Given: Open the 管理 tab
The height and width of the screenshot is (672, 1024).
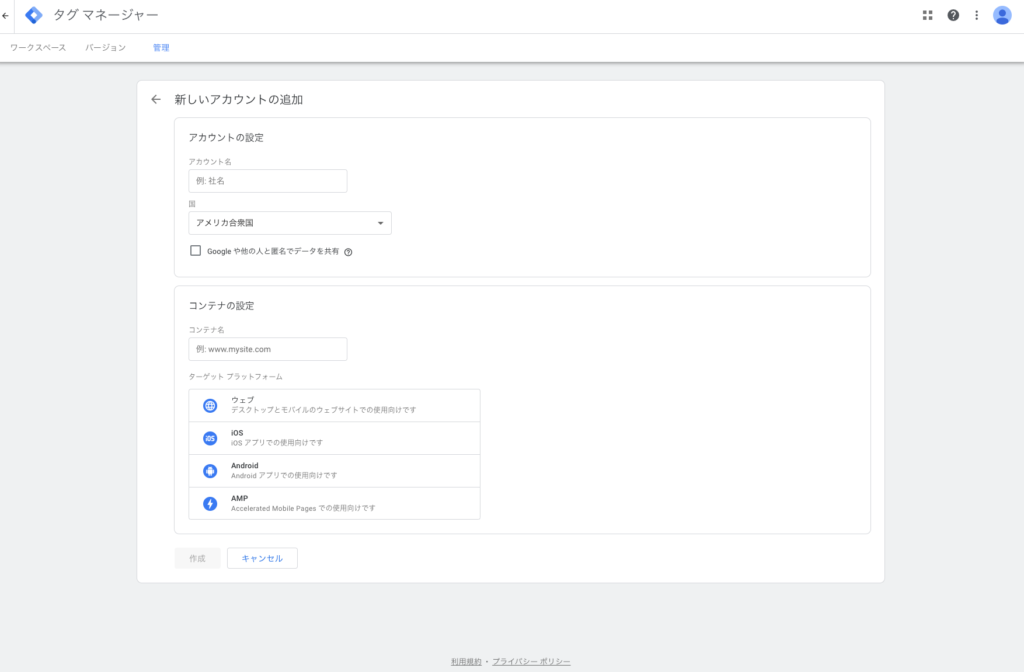Looking at the screenshot, I should (161, 48).
